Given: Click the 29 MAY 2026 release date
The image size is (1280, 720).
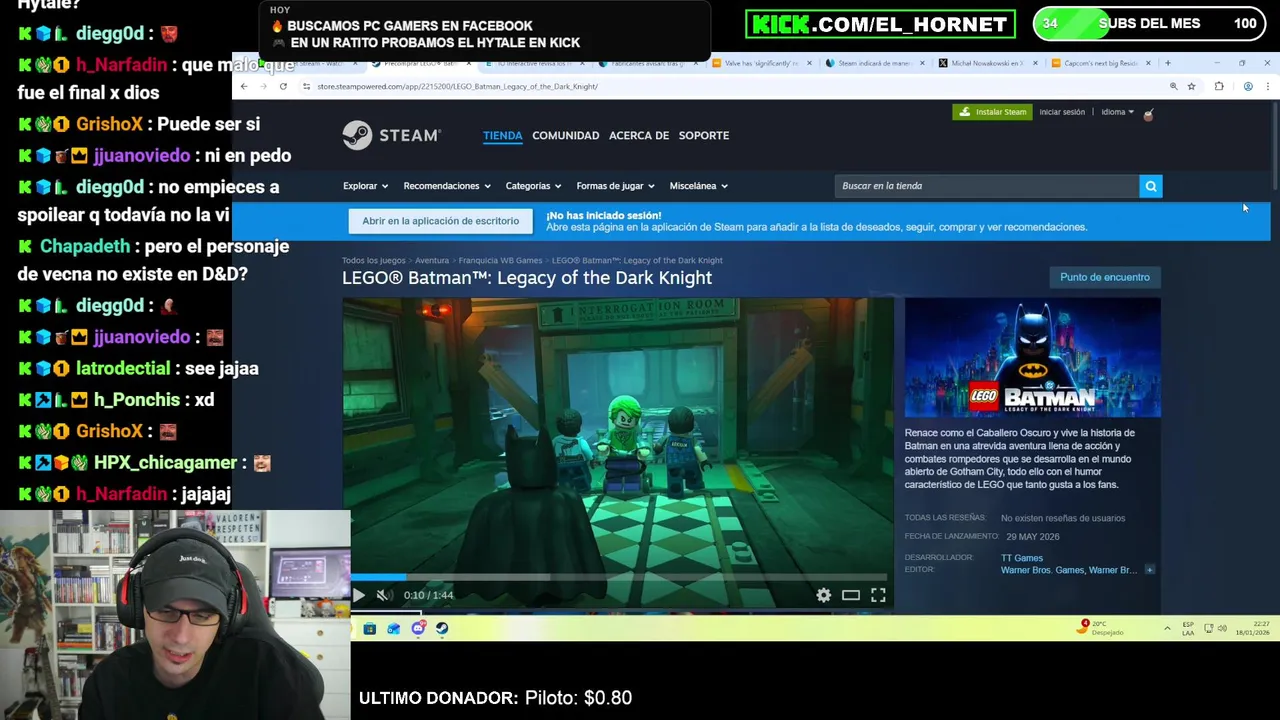Looking at the screenshot, I should (1033, 537).
